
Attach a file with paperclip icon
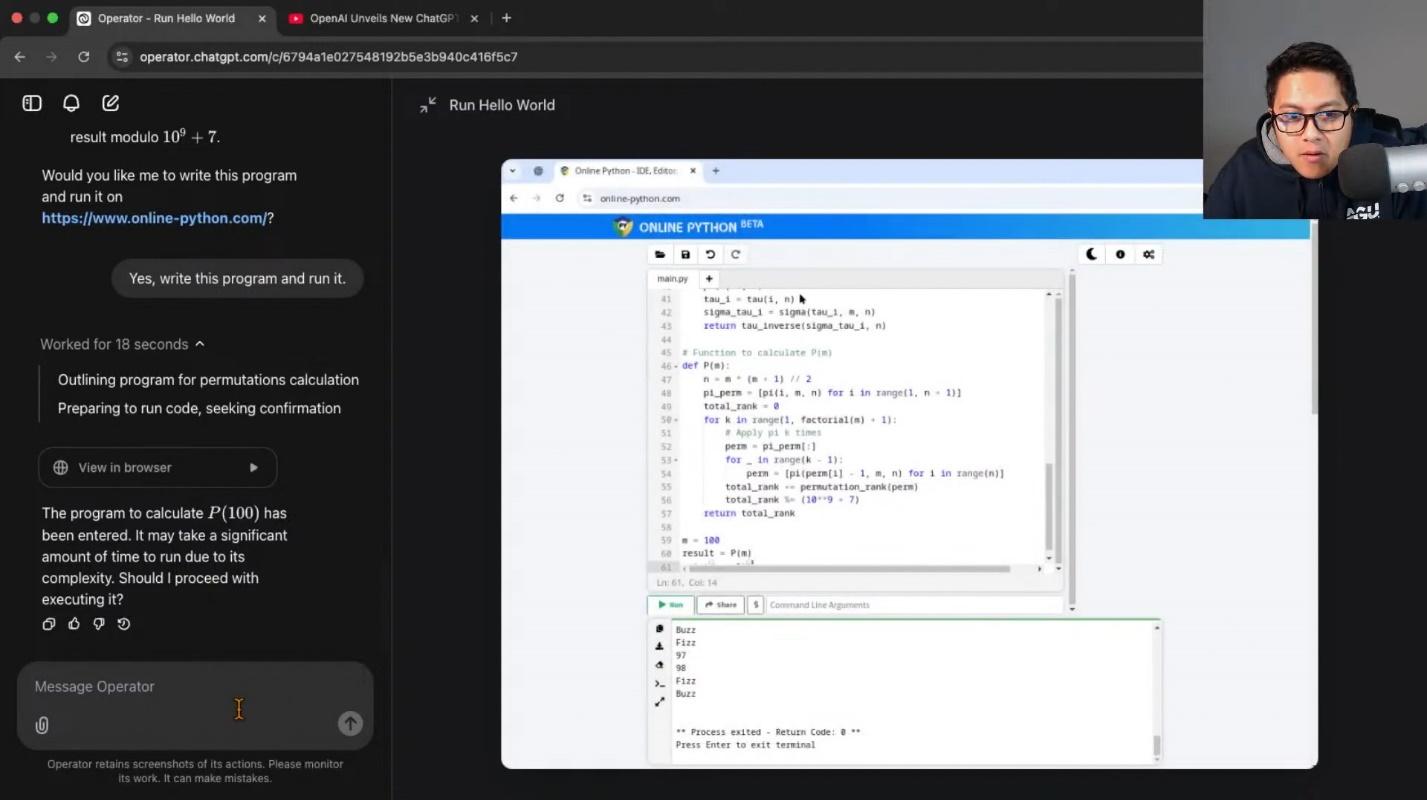(42, 725)
